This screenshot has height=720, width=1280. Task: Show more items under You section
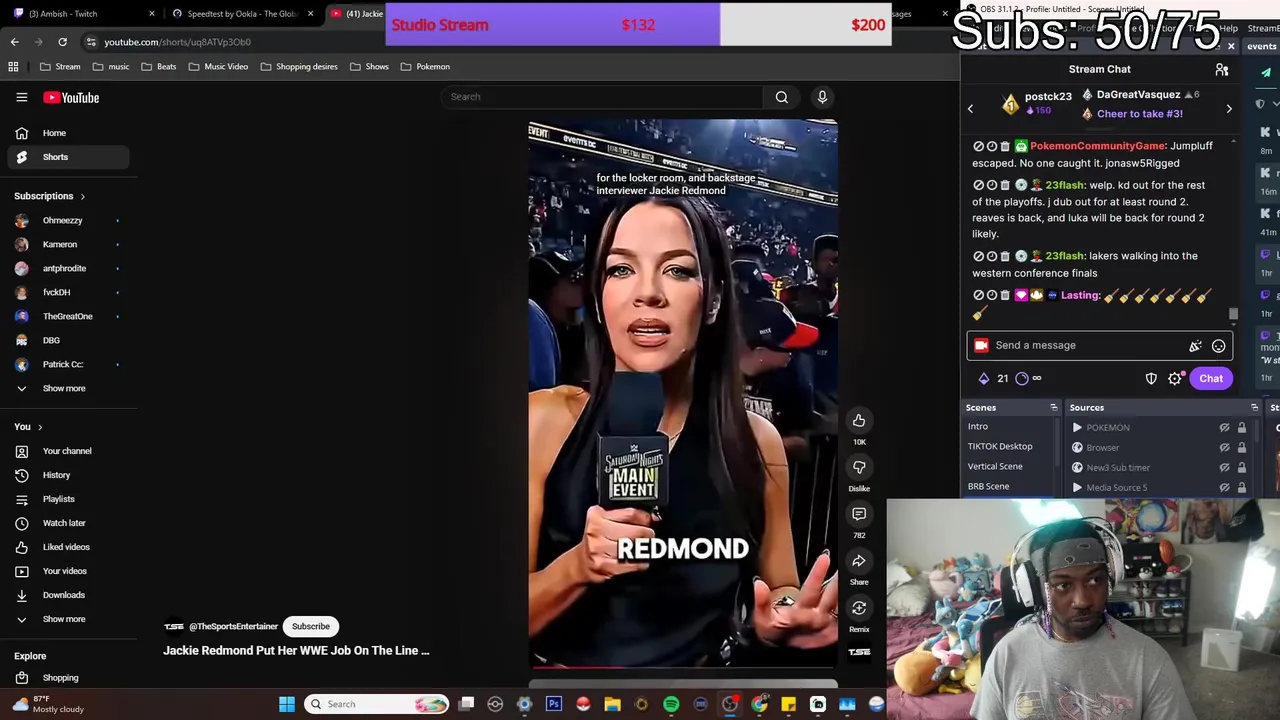pyautogui.click(x=64, y=619)
